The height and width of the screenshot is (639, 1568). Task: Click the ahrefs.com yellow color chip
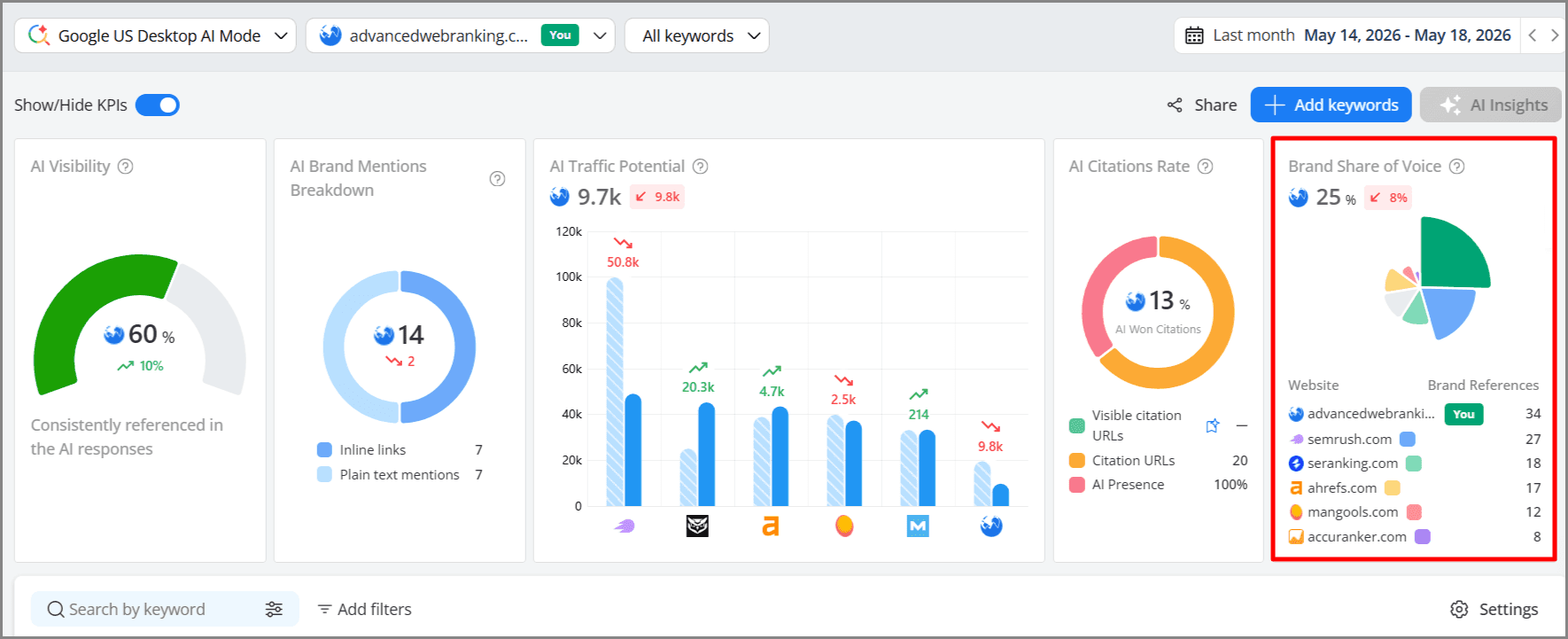tap(1393, 488)
